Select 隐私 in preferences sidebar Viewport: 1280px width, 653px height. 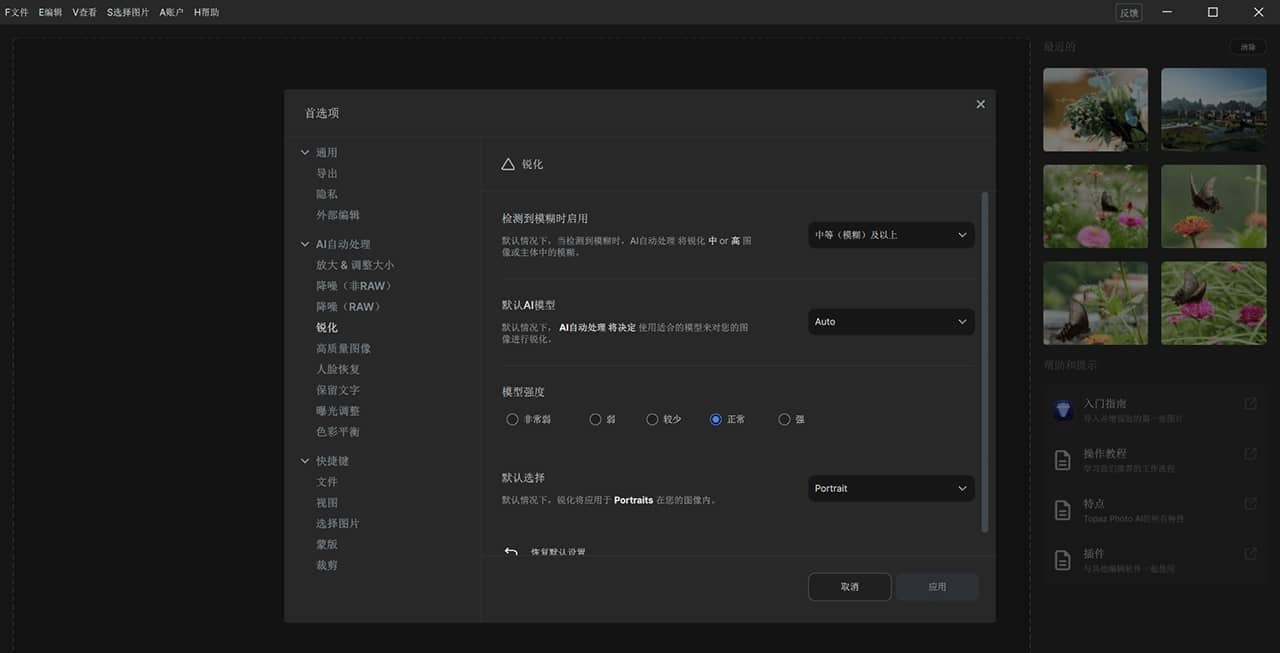[327, 194]
